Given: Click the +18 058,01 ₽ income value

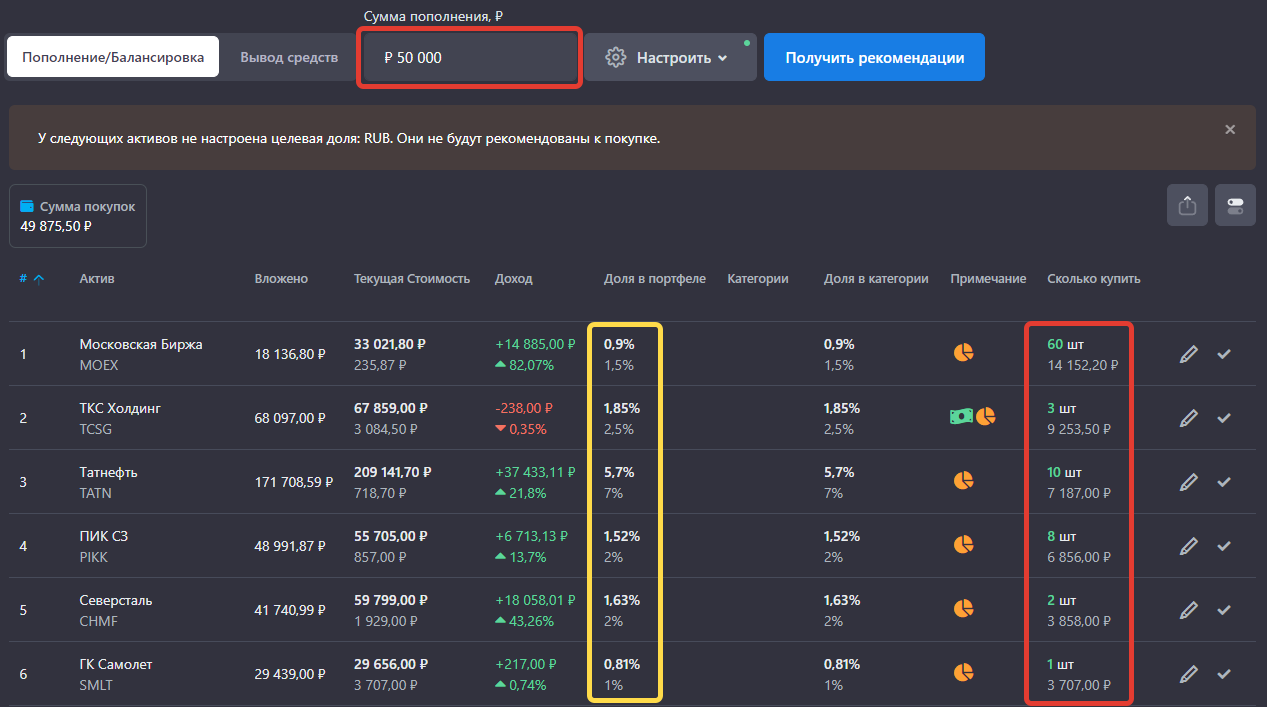Looking at the screenshot, I should coord(535,600).
